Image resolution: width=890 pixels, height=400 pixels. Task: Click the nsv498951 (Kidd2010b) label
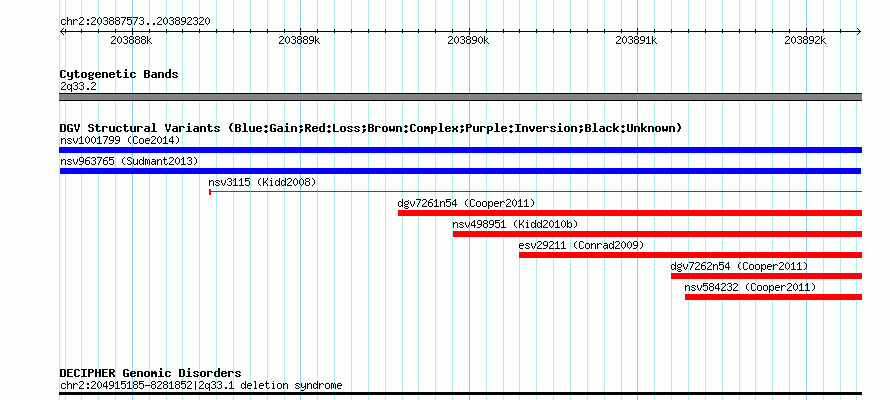[x=515, y=224]
